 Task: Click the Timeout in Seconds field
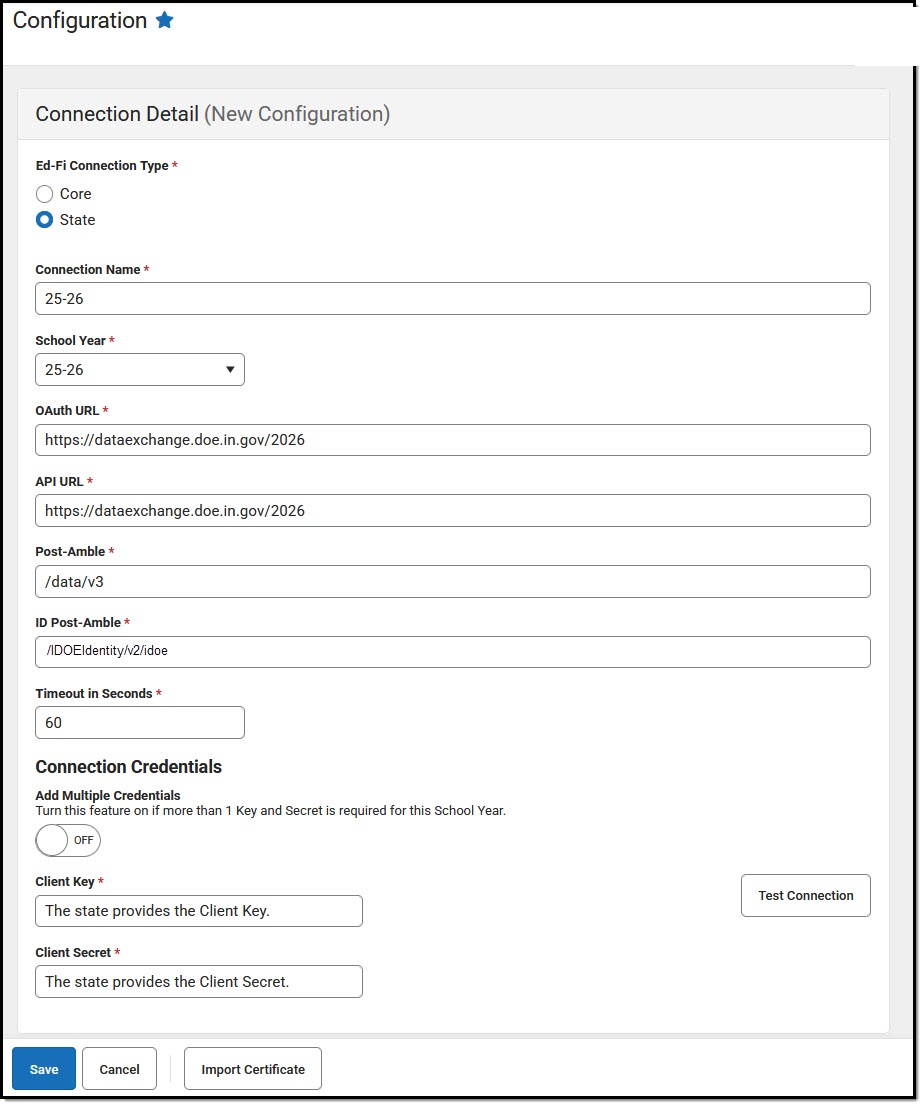140,723
